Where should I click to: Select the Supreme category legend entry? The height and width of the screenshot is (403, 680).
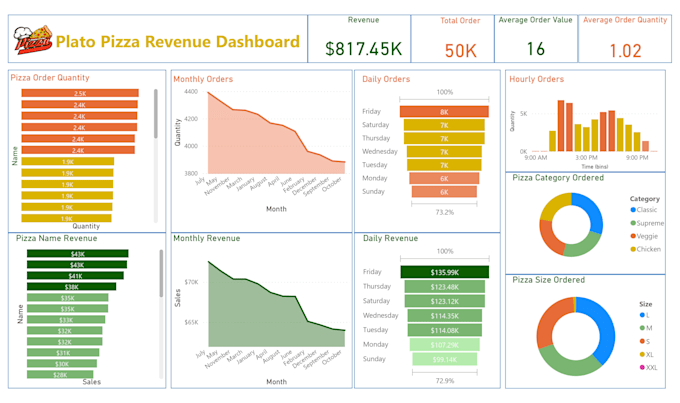tap(647, 223)
